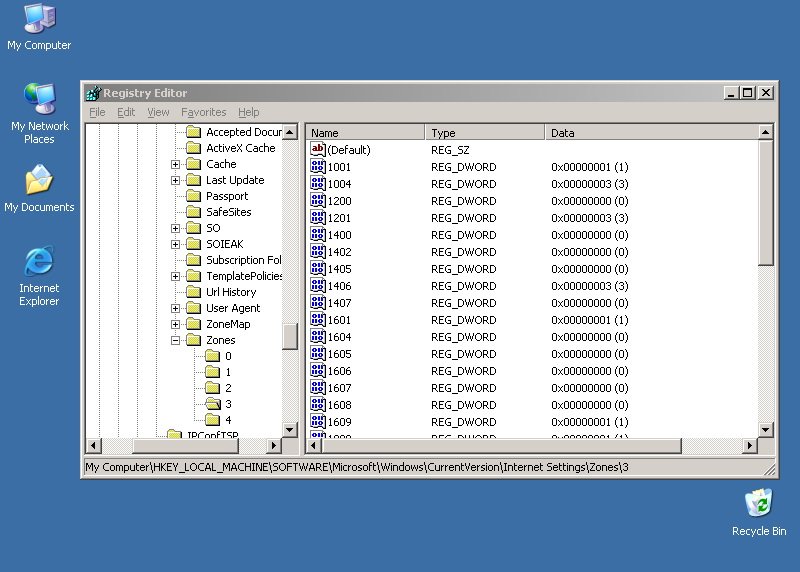Select the value named 1606
This screenshot has height=572, width=800.
tap(339, 371)
